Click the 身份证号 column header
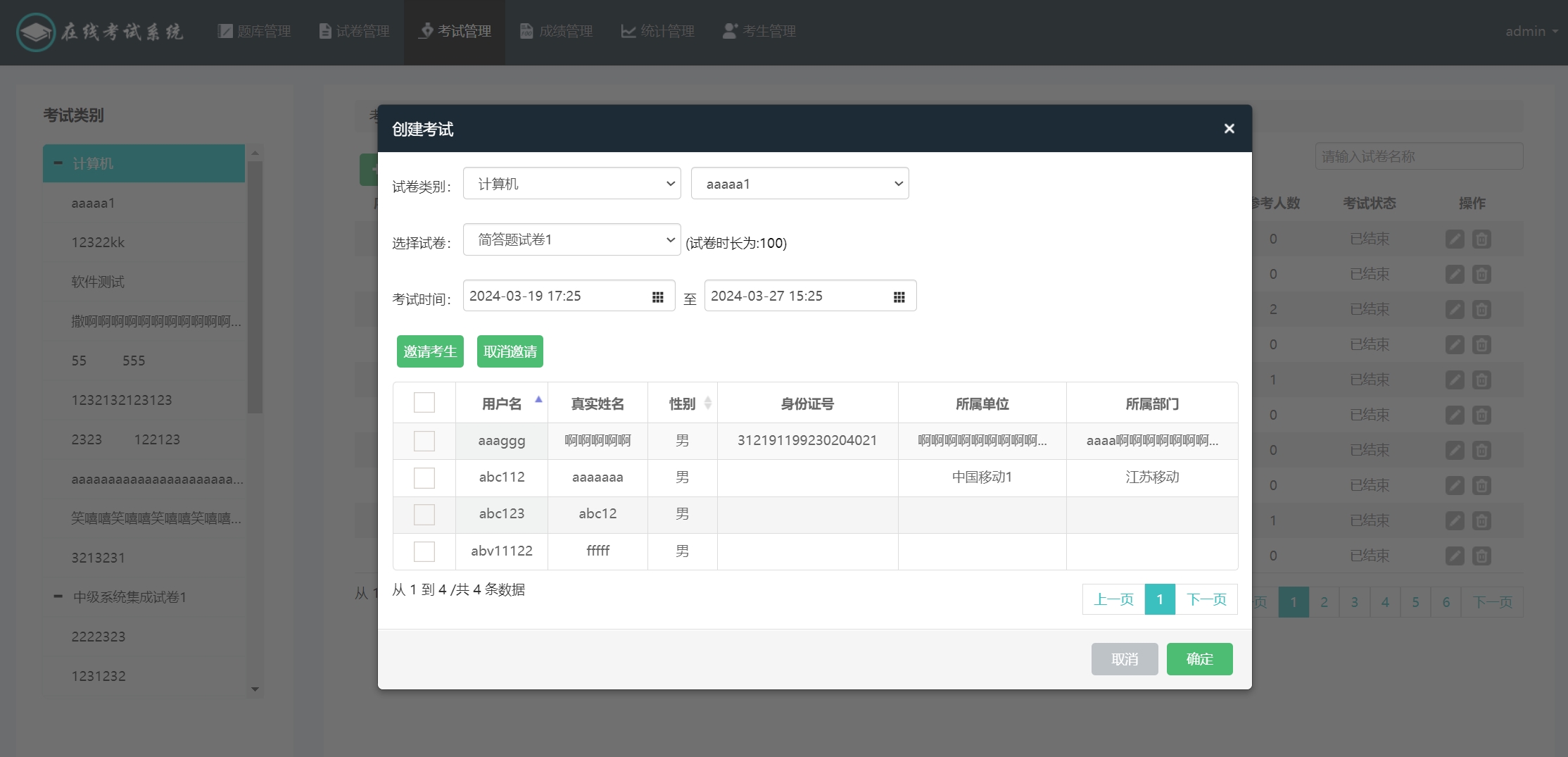Image resolution: width=1568 pixels, height=757 pixels. (x=807, y=403)
